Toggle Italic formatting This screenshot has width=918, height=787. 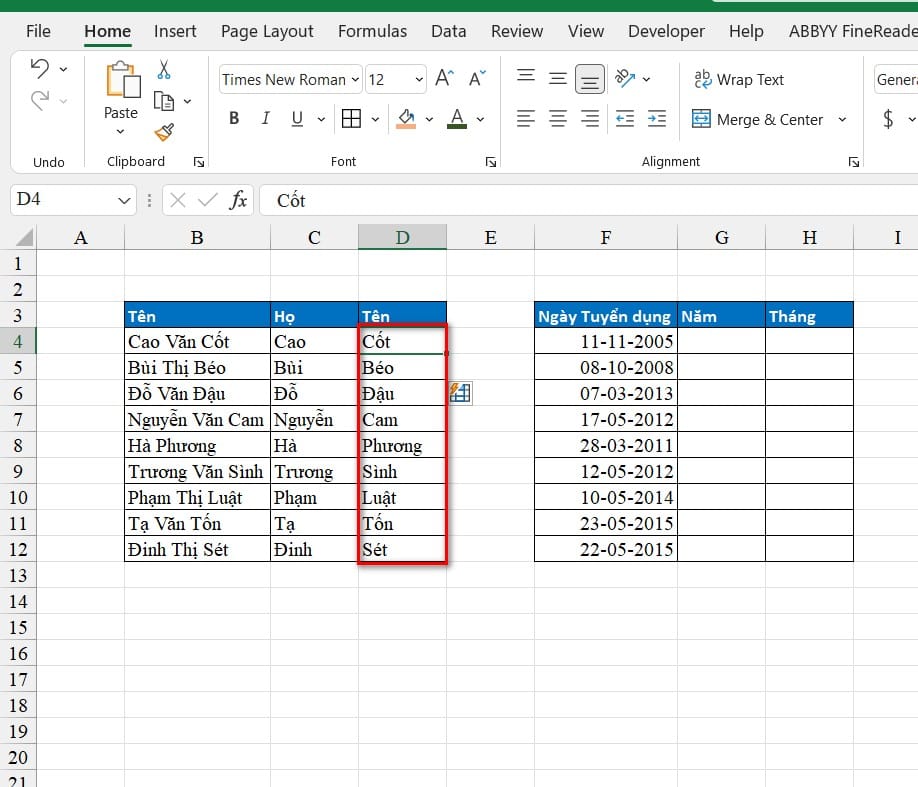point(266,119)
